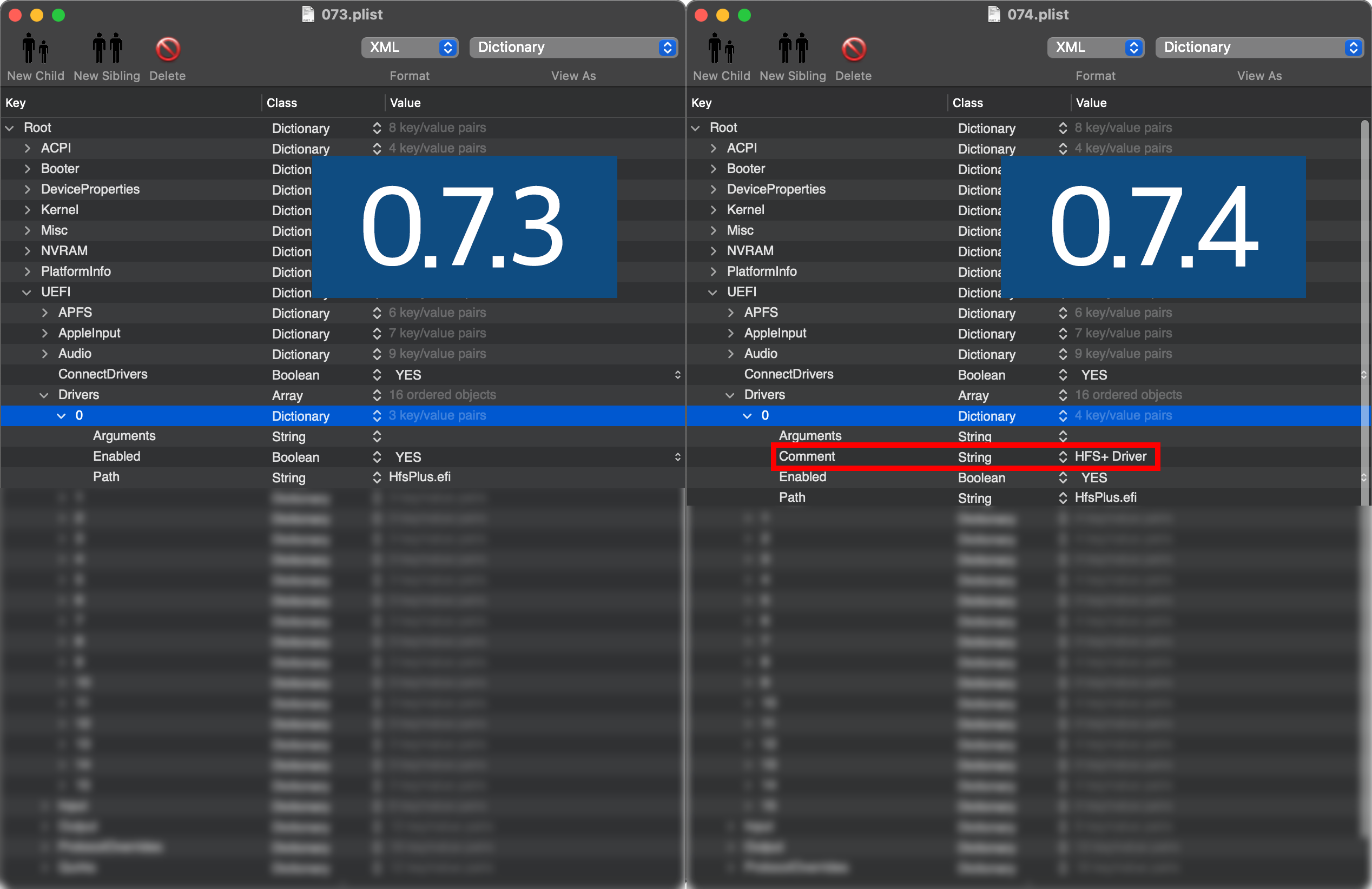Viewport: 1372px width, 889px height.
Task: Collapse the Drivers array in 074.plist
Action: coord(730,395)
